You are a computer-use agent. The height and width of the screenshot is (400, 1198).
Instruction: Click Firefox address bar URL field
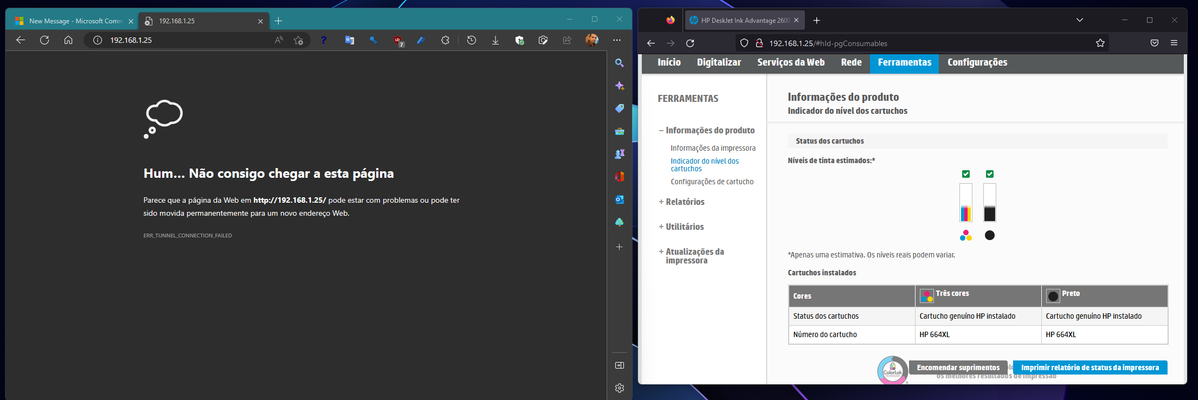click(x=924, y=43)
